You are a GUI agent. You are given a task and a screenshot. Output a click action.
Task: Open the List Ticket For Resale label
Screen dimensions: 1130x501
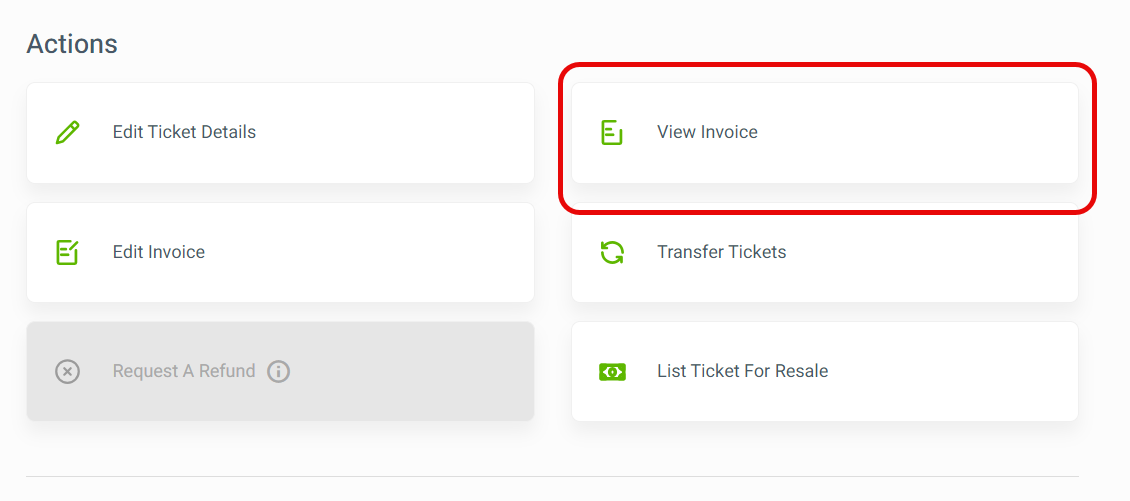(x=742, y=371)
